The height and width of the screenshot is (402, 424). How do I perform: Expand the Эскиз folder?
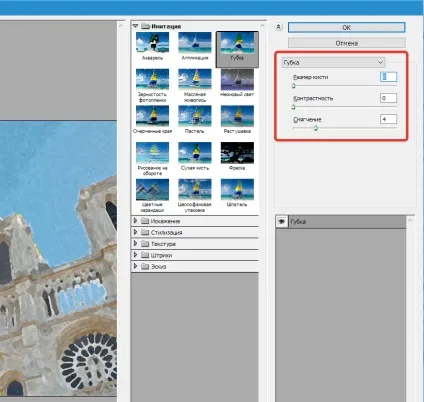pyautogui.click(x=135, y=266)
